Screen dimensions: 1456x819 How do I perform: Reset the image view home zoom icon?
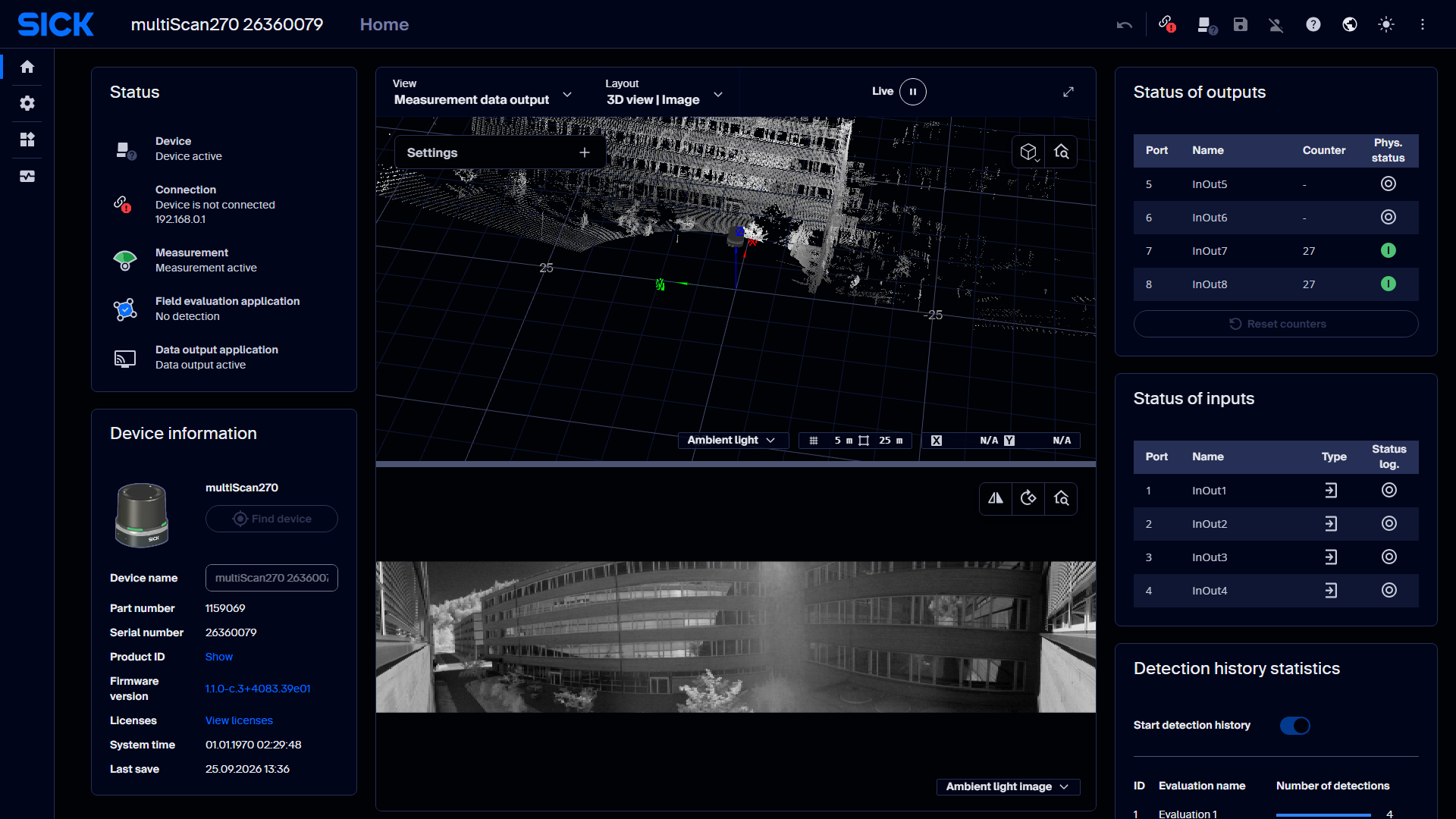[1062, 498]
